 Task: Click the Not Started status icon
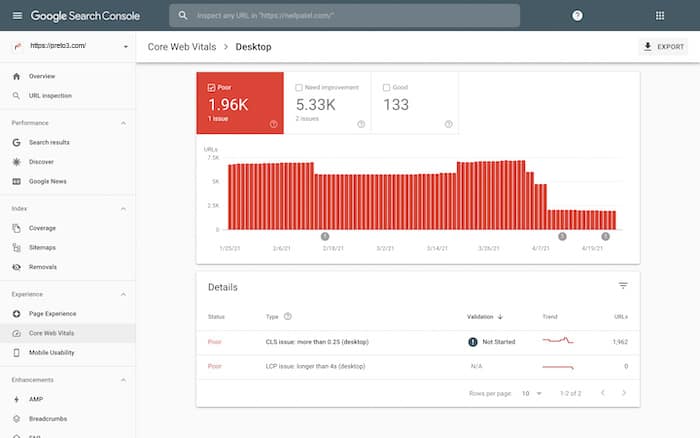[473, 342]
